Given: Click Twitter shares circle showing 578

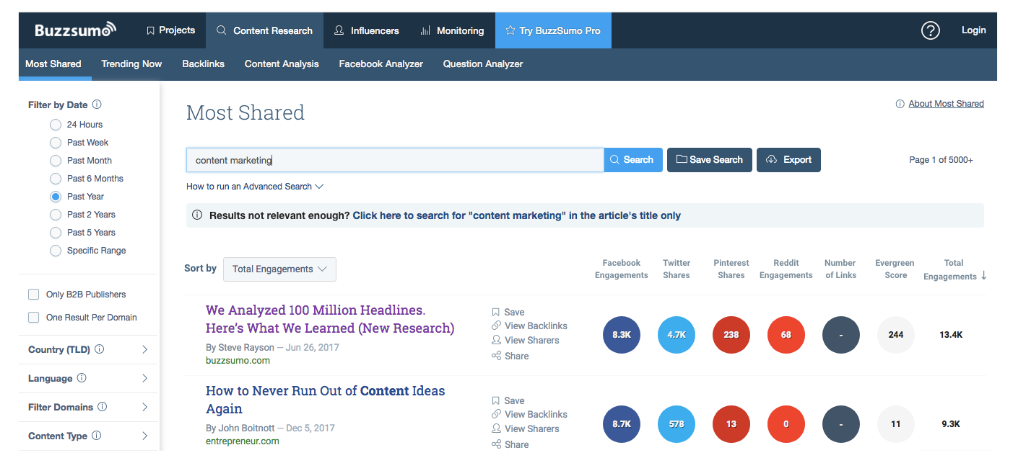Looking at the screenshot, I should pos(677,424).
